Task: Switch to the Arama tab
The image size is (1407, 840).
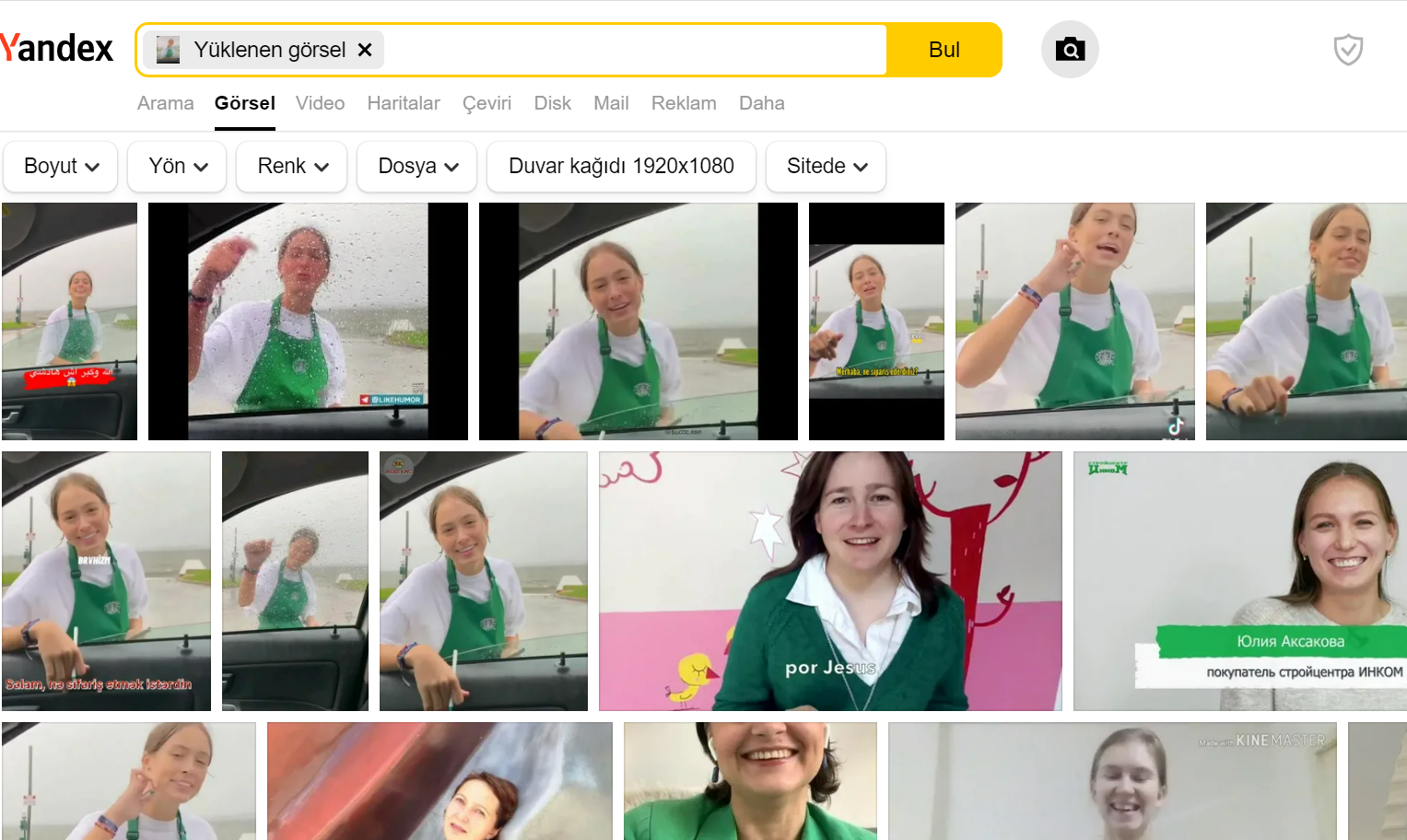Action: click(166, 103)
